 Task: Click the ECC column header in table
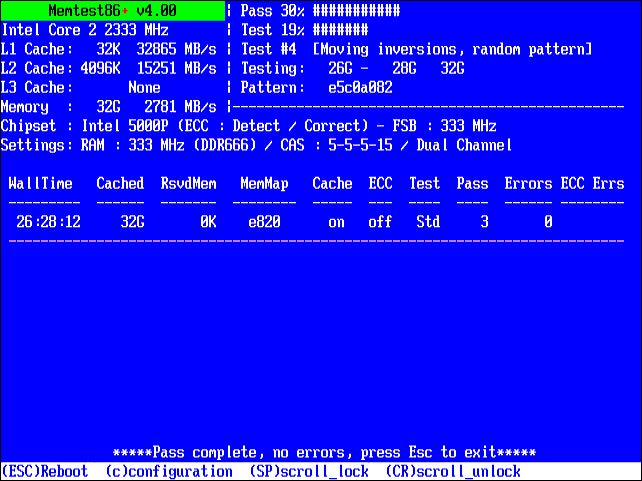(380, 184)
